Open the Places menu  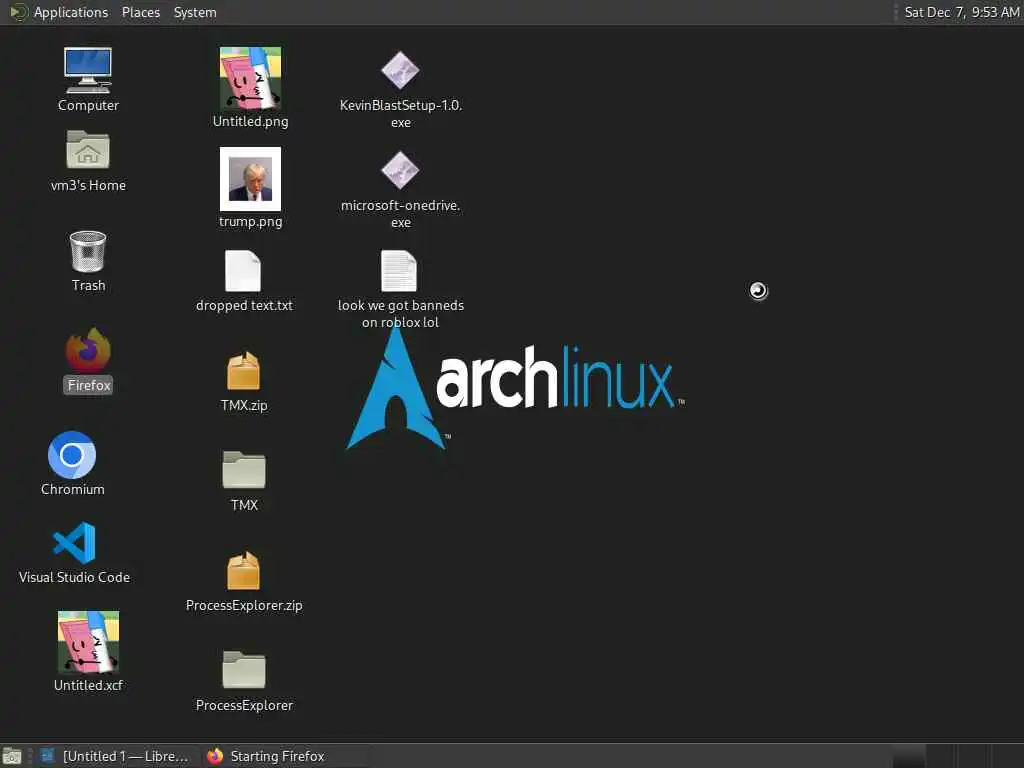[141, 12]
